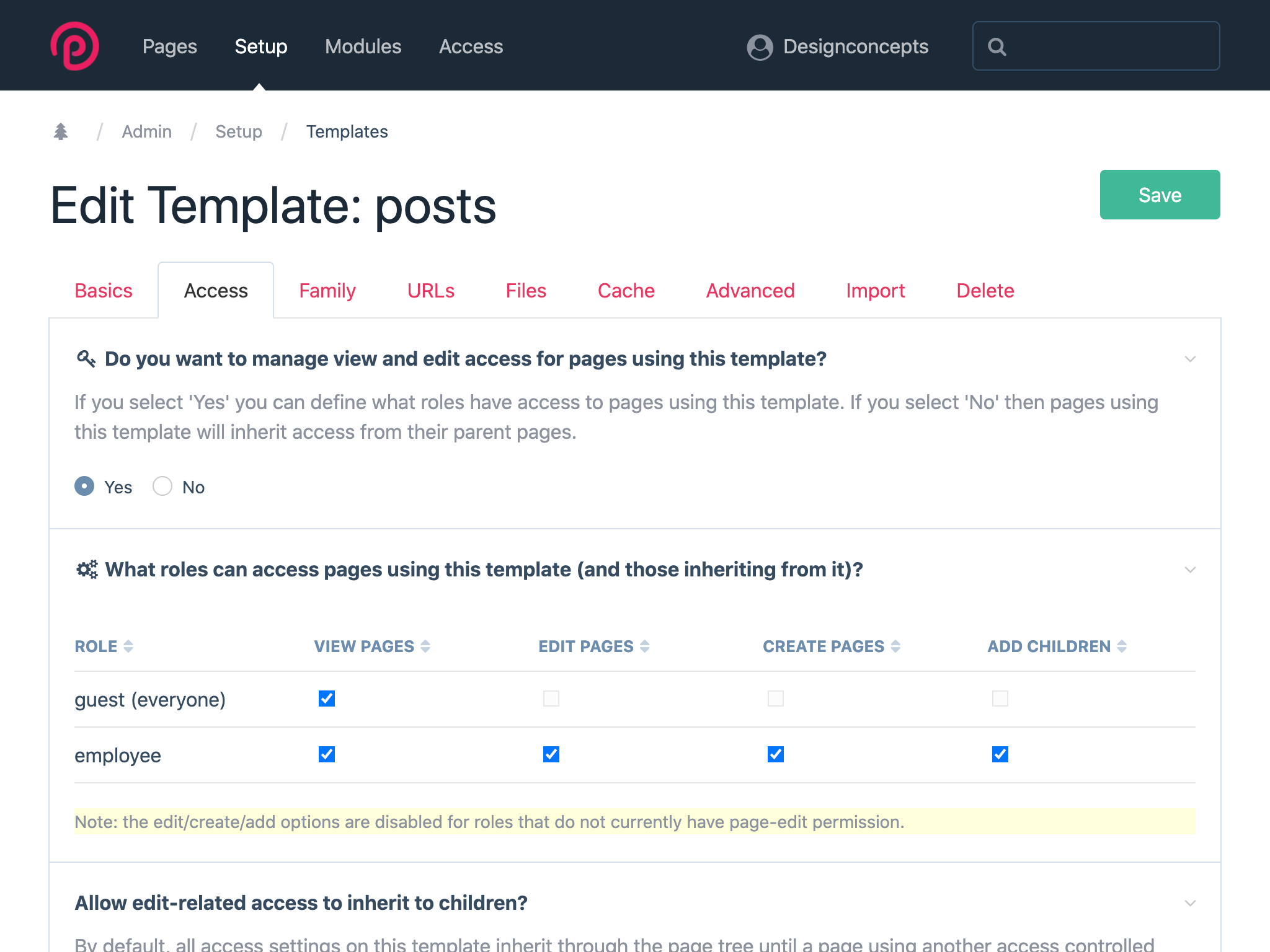
Task: Click inside the search input field
Action: coord(1098,46)
